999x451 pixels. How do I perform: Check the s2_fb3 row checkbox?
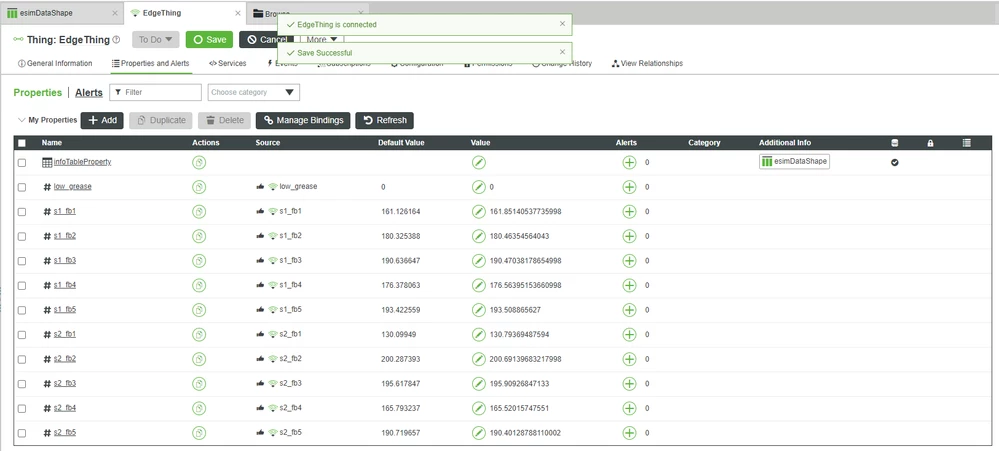click(22, 384)
